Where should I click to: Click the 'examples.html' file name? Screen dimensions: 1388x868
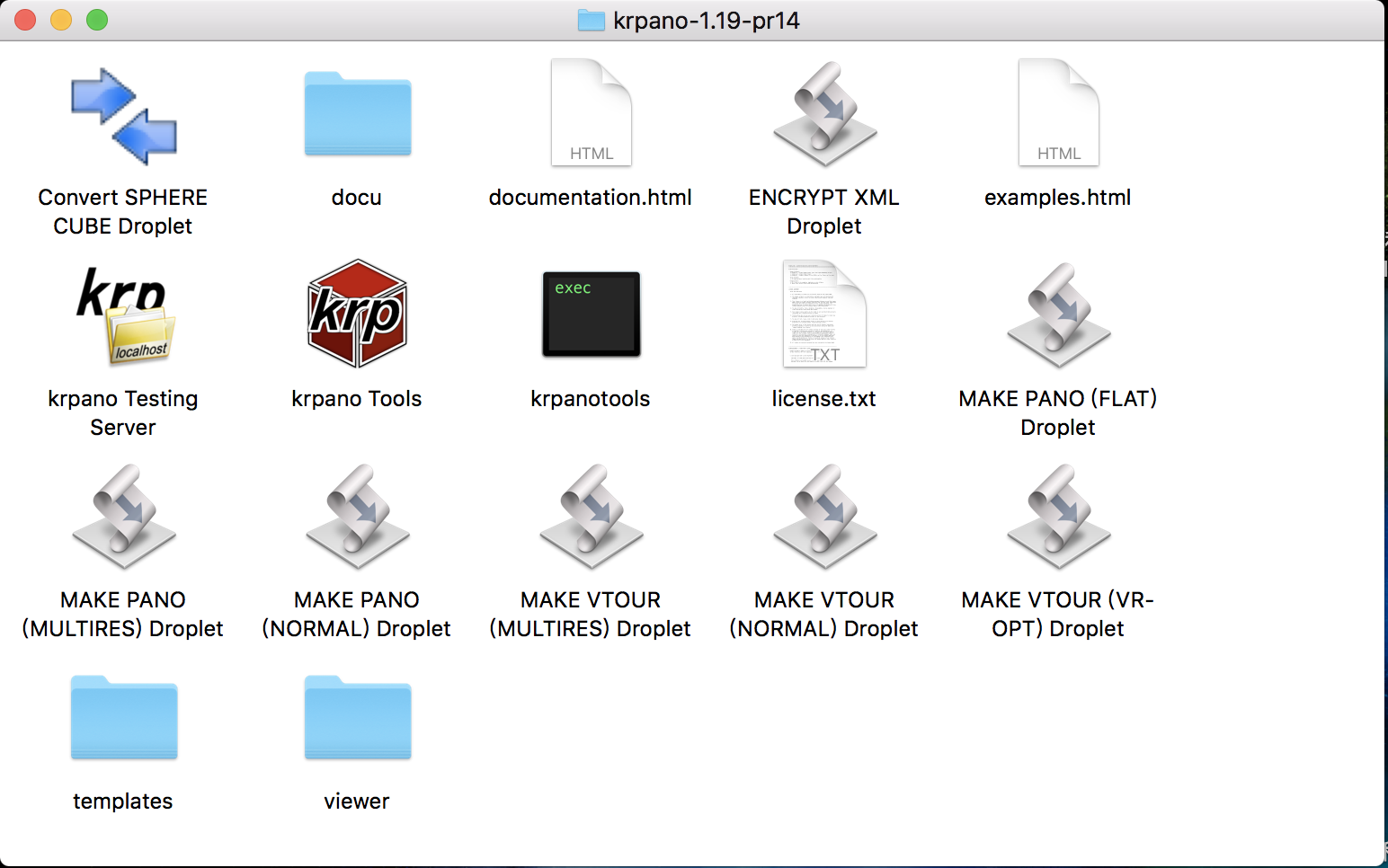pyautogui.click(x=1058, y=198)
